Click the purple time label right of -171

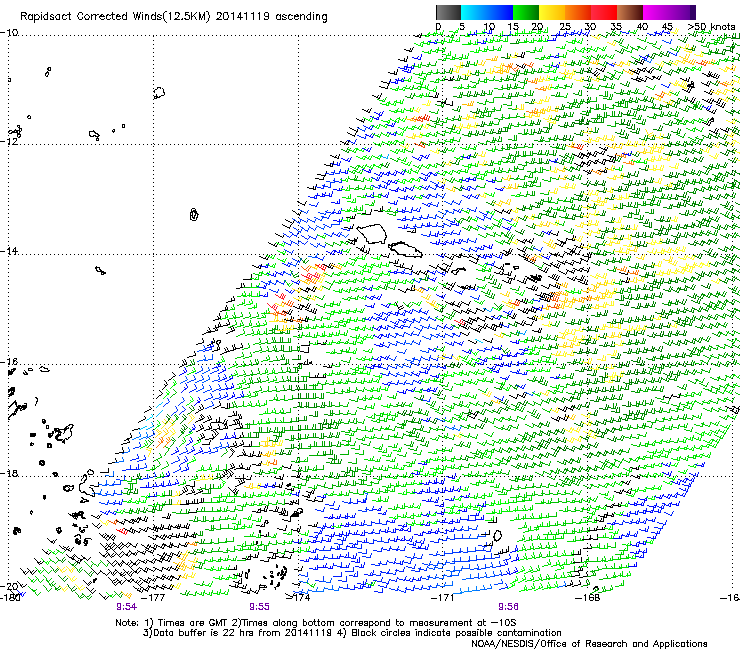click(508, 607)
